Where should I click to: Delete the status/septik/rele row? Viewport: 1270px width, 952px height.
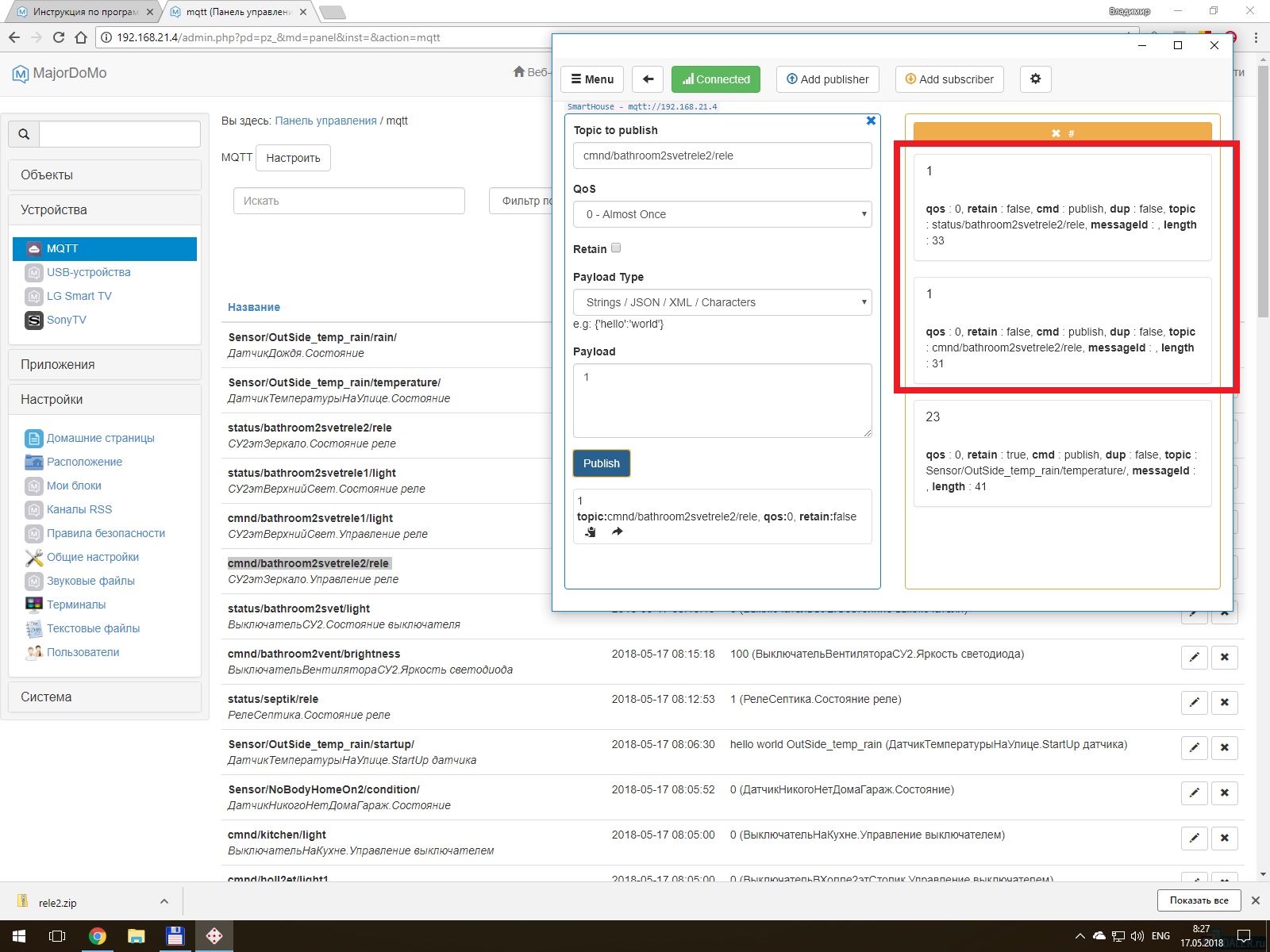tap(1225, 702)
